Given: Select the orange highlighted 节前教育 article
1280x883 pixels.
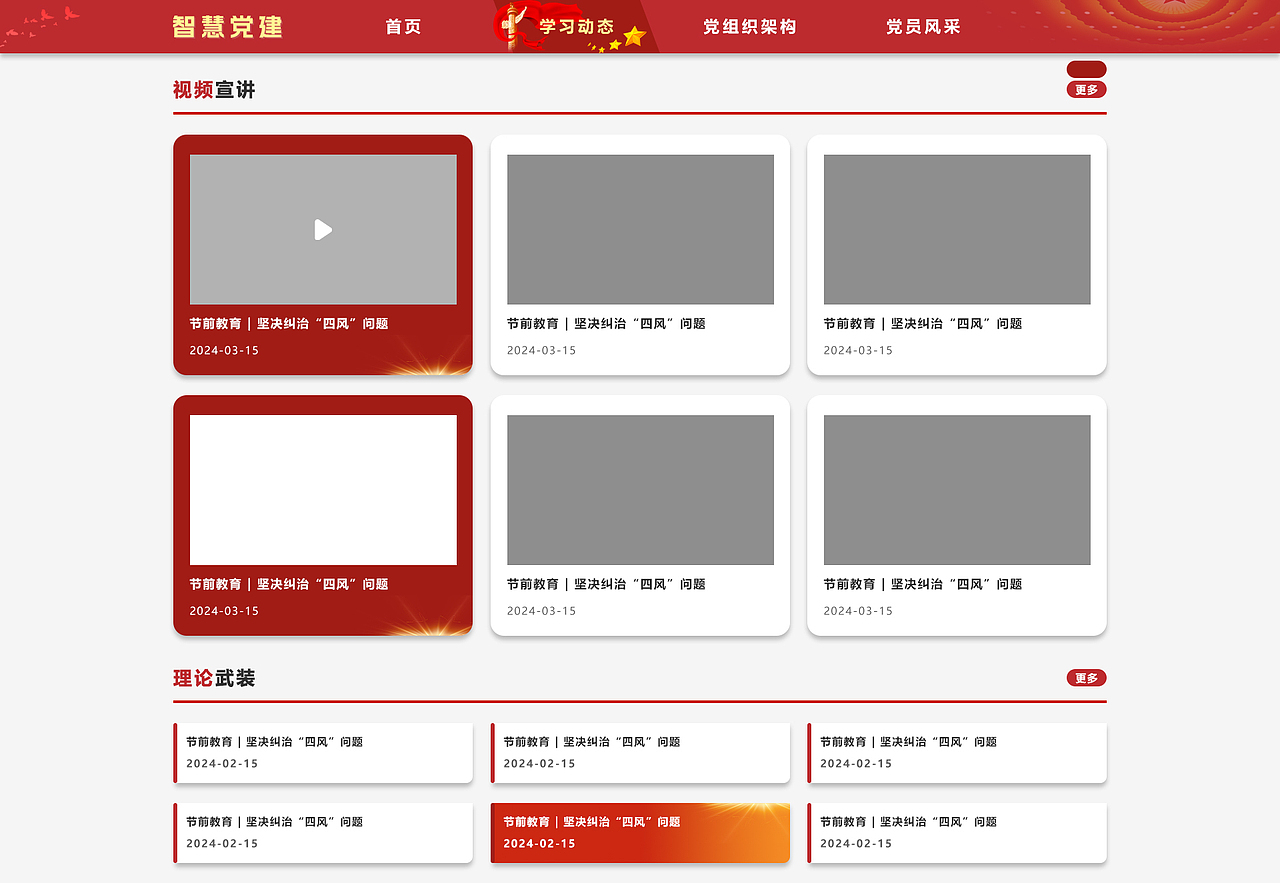Looking at the screenshot, I should coord(640,832).
